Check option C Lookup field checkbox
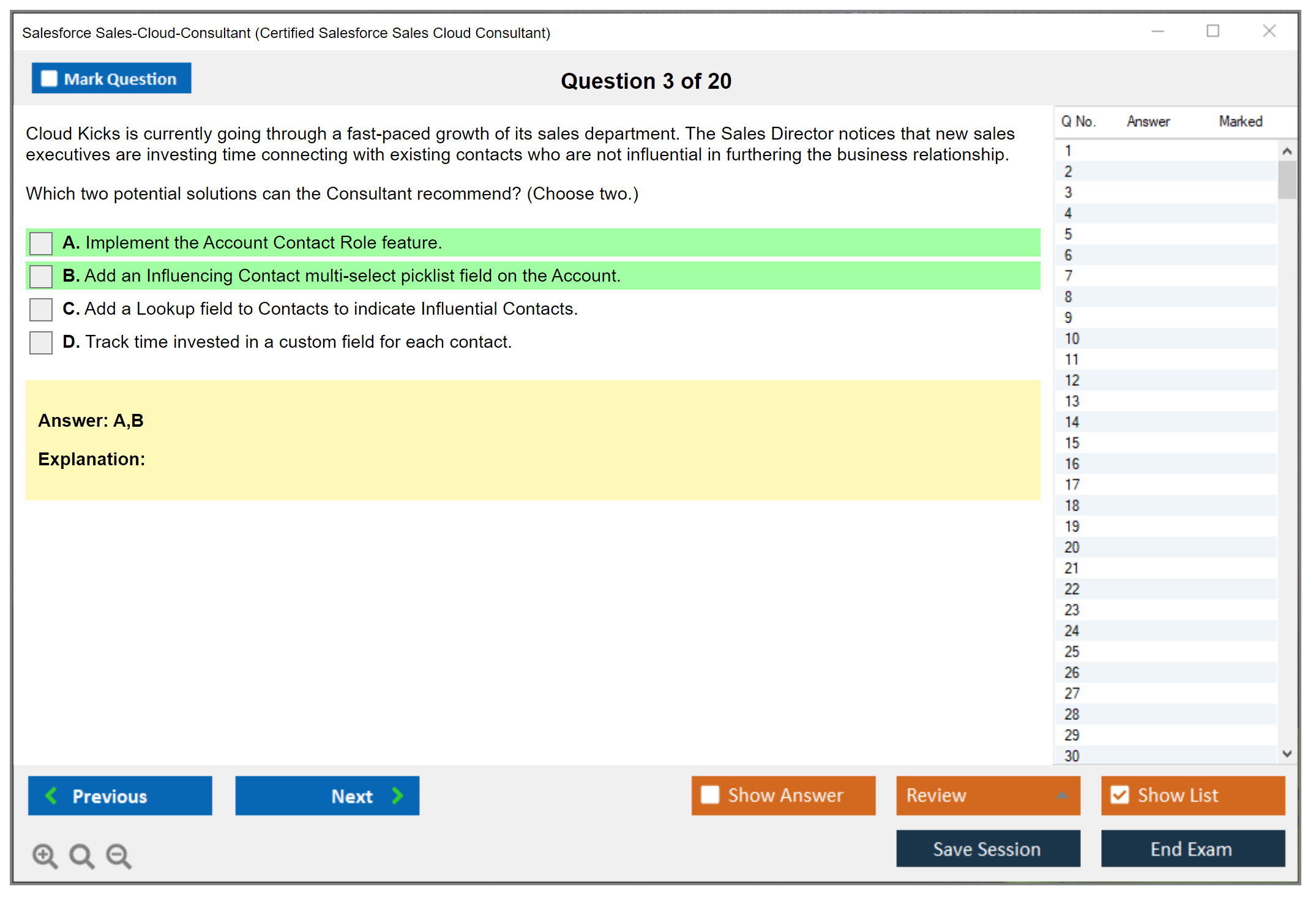The image size is (1316, 900). click(x=41, y=309)
